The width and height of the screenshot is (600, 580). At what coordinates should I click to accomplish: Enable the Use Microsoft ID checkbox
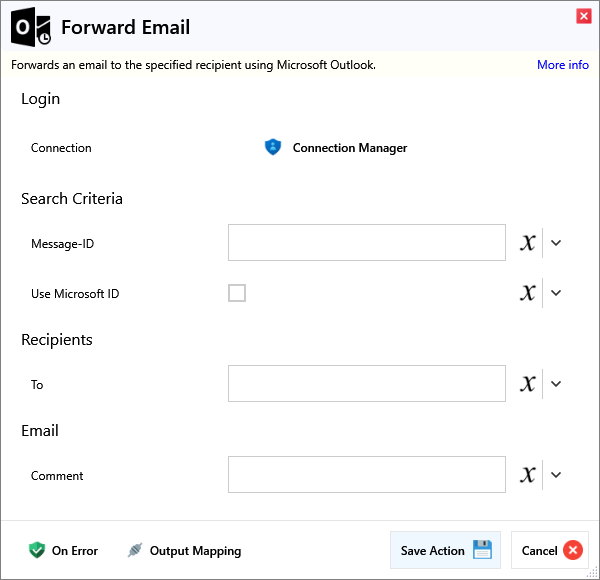tap(237, 293)
